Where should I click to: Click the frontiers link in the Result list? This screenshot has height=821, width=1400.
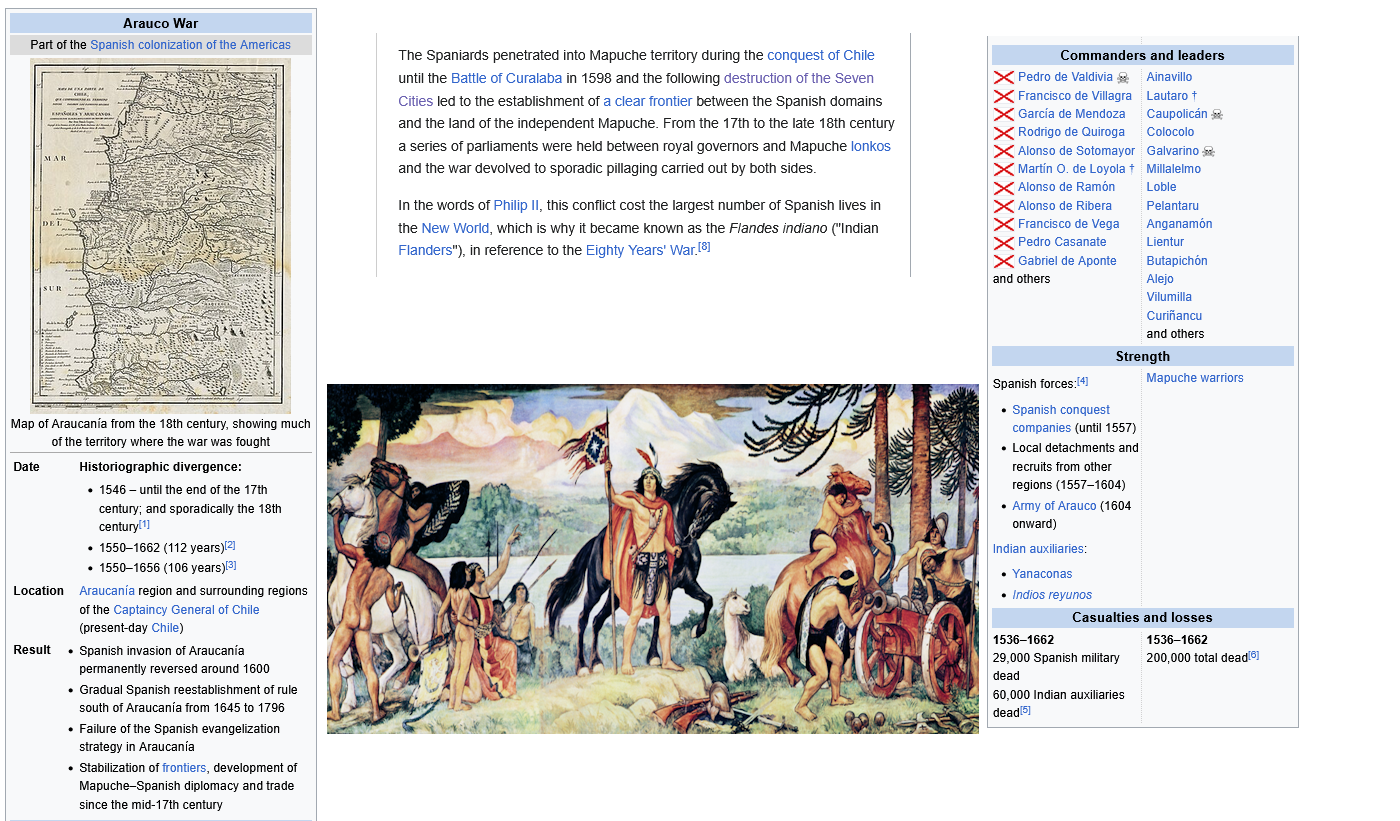click(184, 768)
